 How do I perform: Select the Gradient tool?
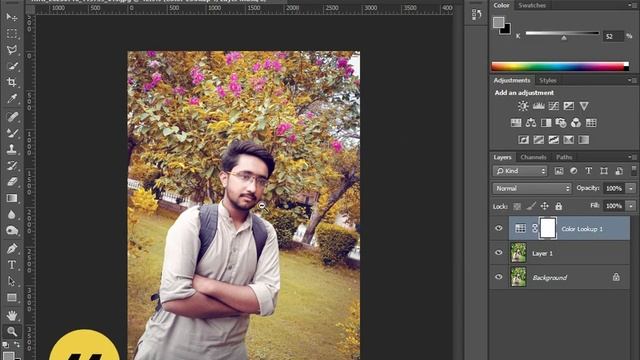coord(12,198)
